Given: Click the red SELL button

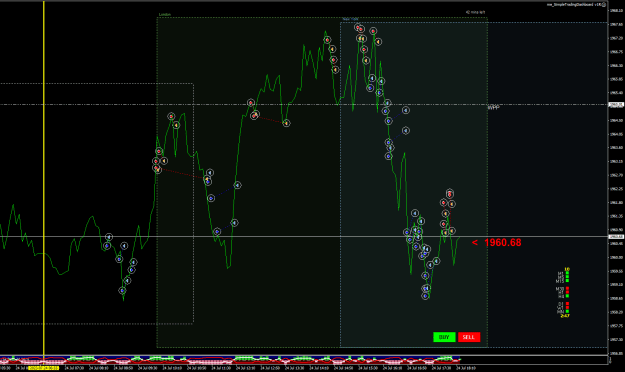Looking at the screenshot, I should 469,337.
